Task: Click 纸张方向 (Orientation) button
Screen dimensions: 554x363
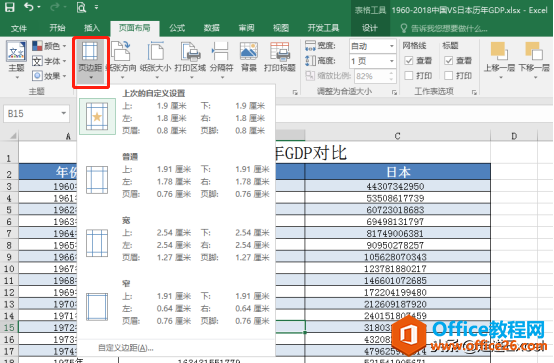Action: click(121, 60)
